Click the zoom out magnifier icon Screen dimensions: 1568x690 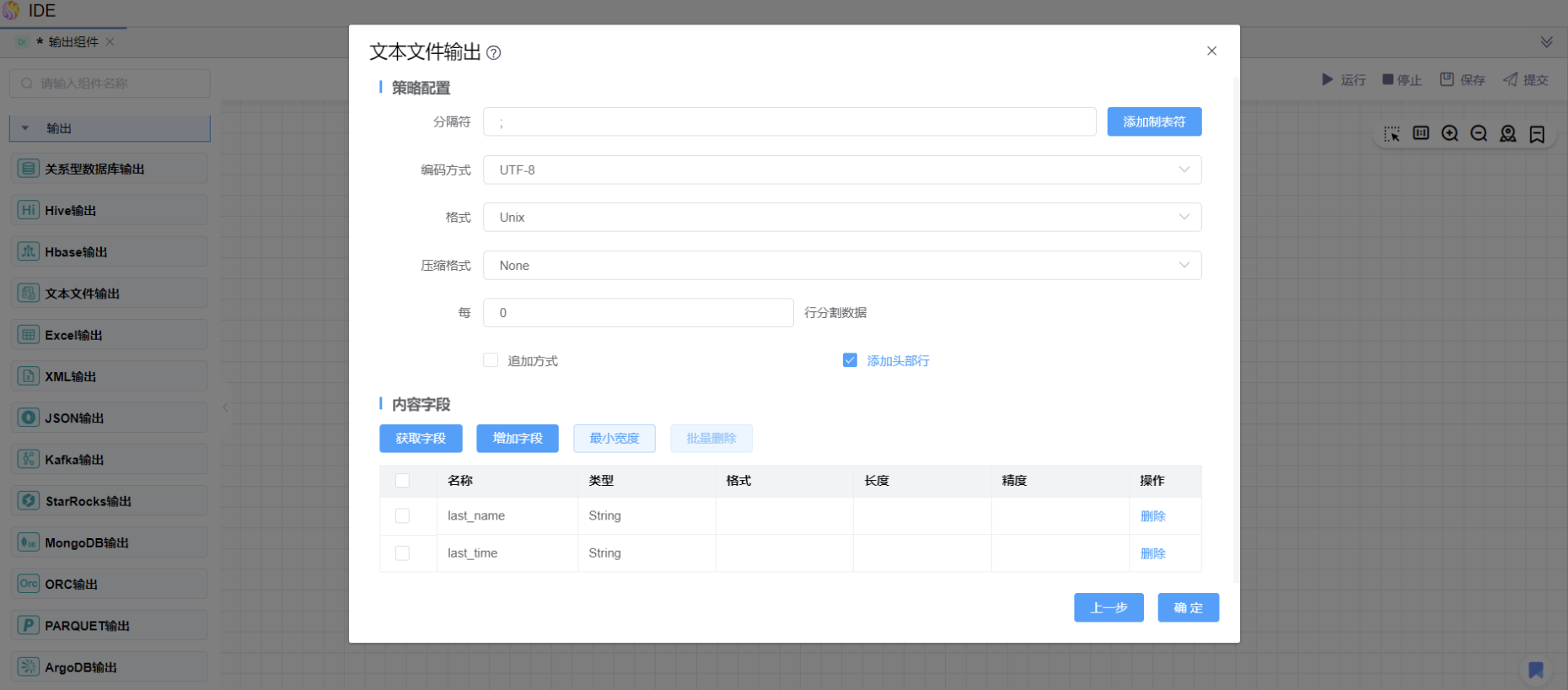tap(1479, 133)
